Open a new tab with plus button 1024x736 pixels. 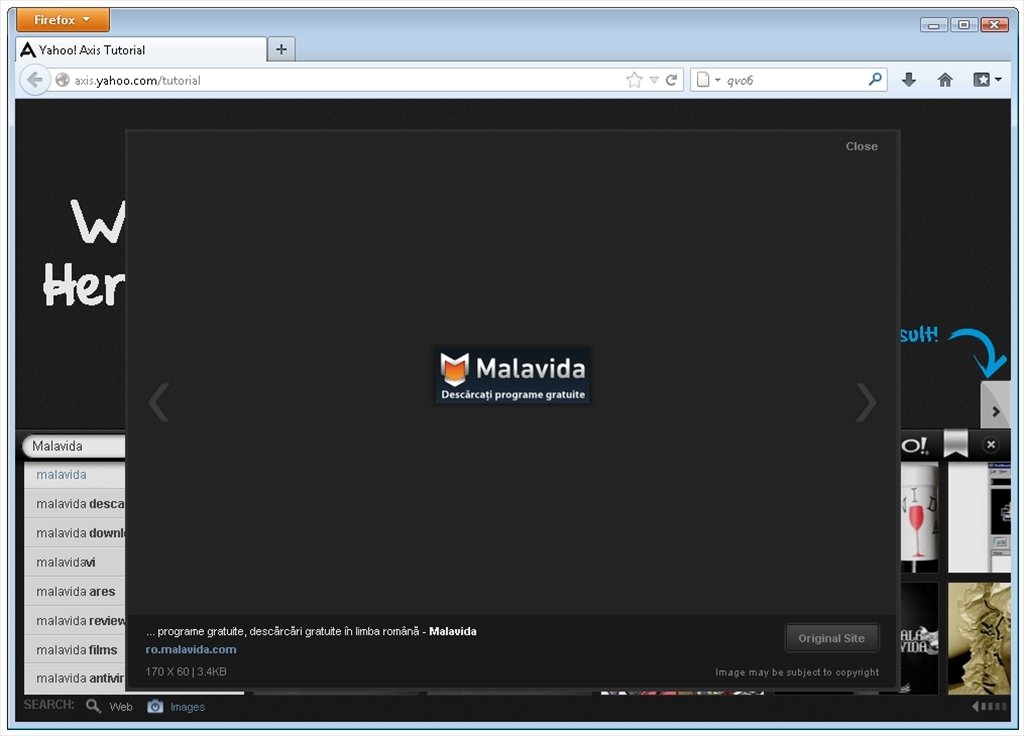(x=281, y=50)
